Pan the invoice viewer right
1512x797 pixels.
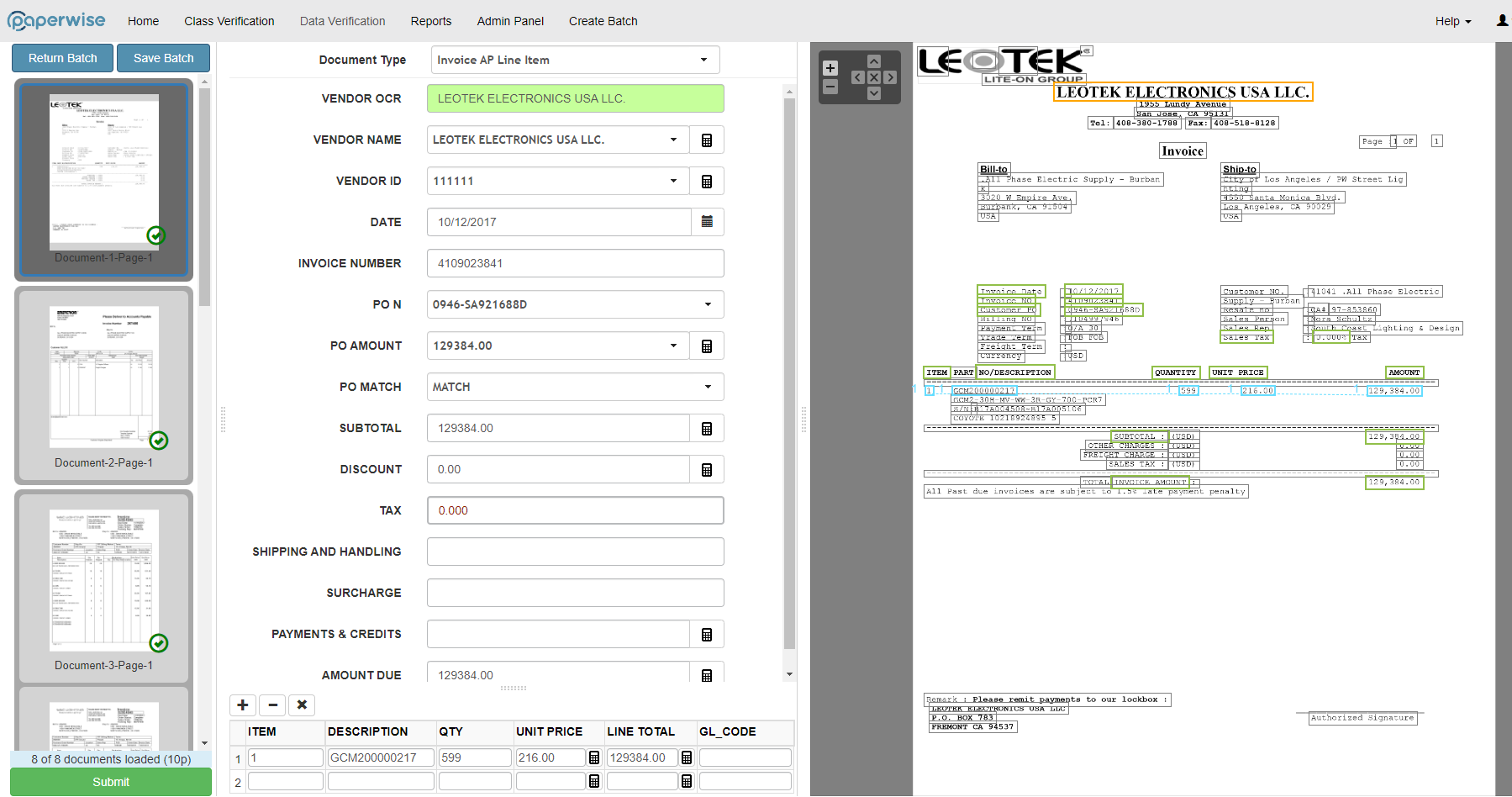coord(890,77)
